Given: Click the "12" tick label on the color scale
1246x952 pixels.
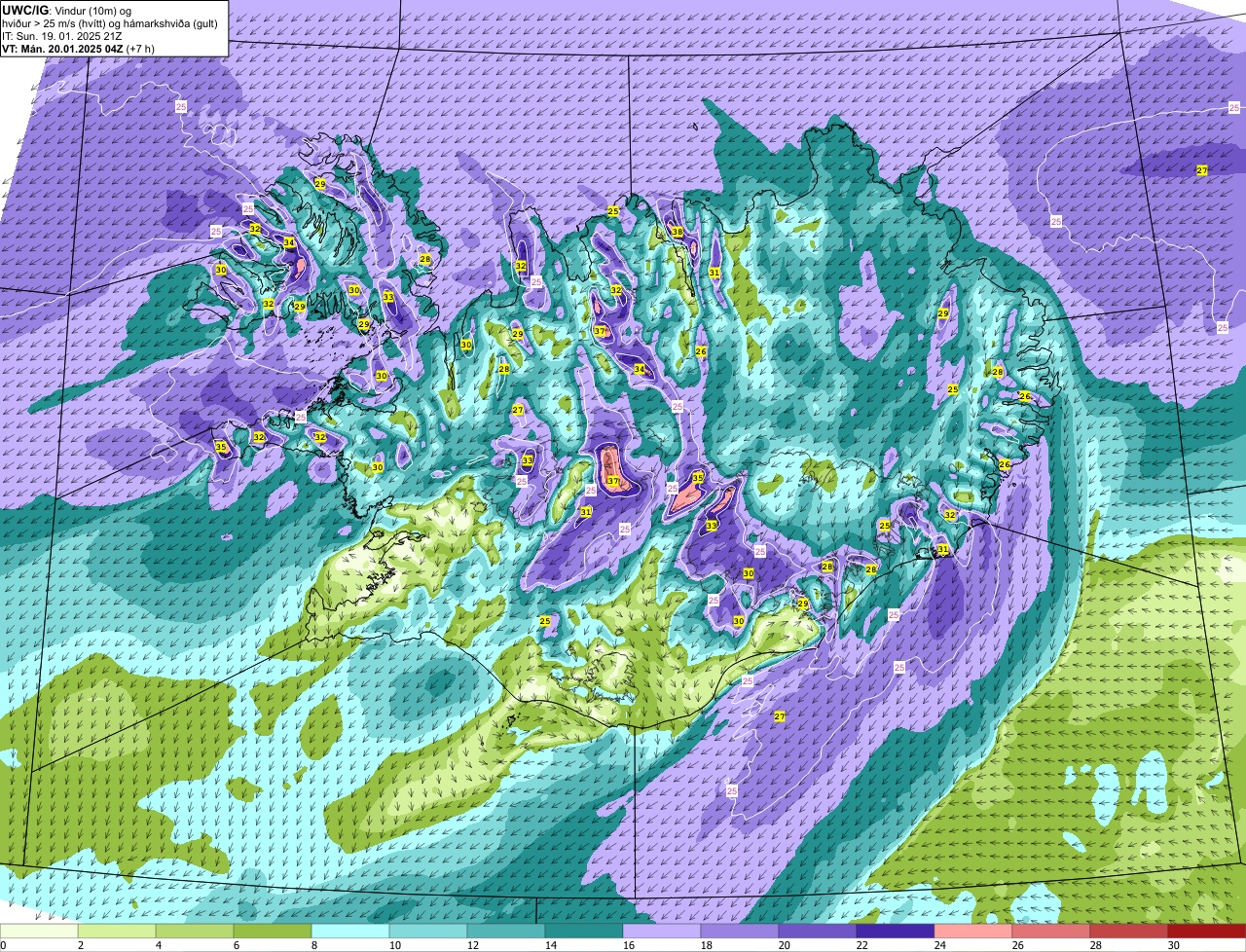Looking at the screenshot, I should (x=473, y=945).
